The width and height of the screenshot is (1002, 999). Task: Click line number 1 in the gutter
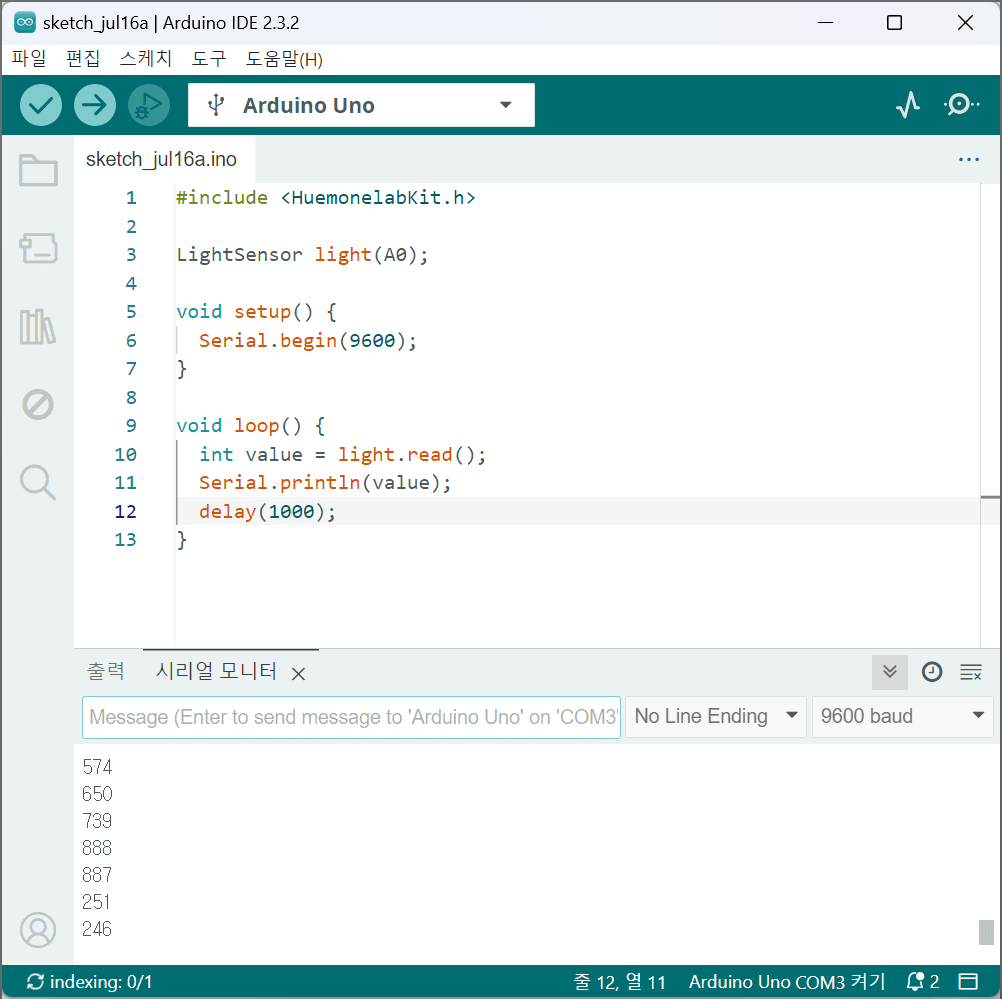point(131,197)
